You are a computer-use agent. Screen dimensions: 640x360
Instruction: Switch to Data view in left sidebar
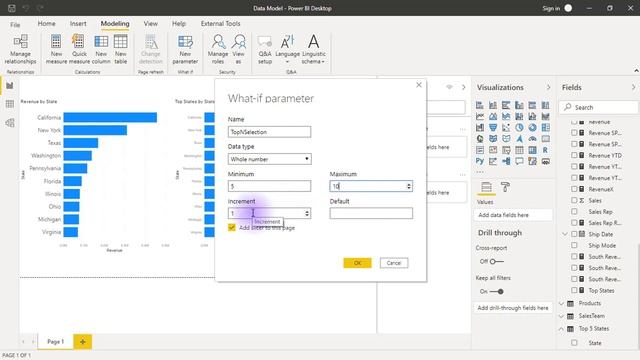10,104
